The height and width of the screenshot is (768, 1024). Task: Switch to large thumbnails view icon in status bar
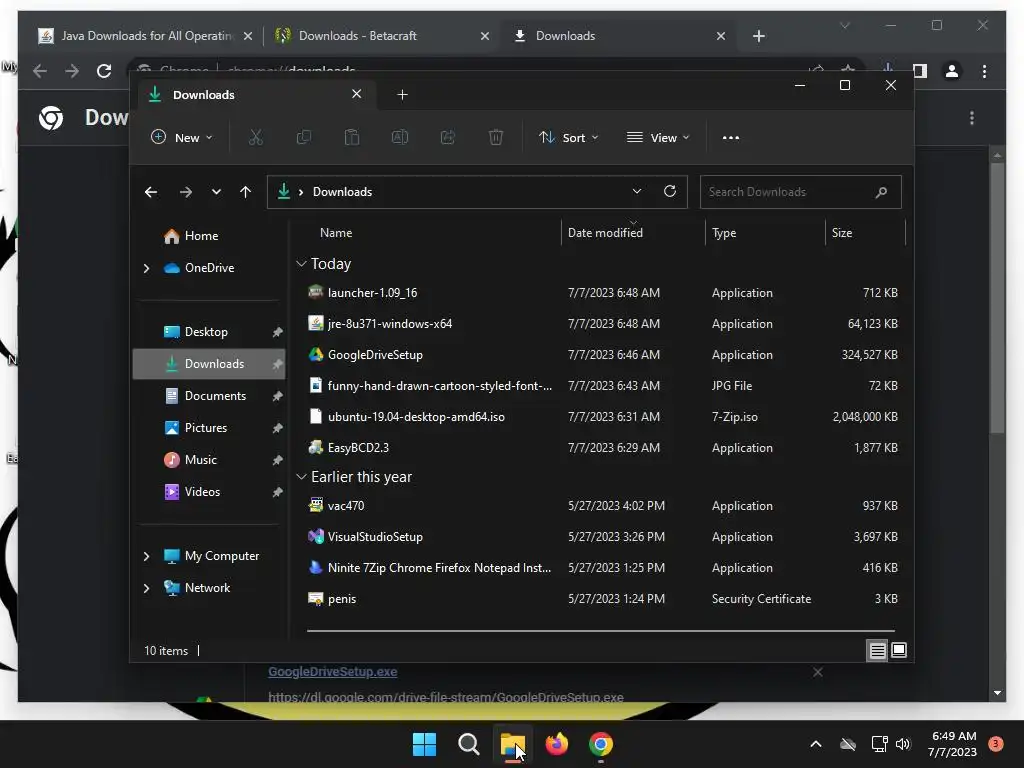899,650
